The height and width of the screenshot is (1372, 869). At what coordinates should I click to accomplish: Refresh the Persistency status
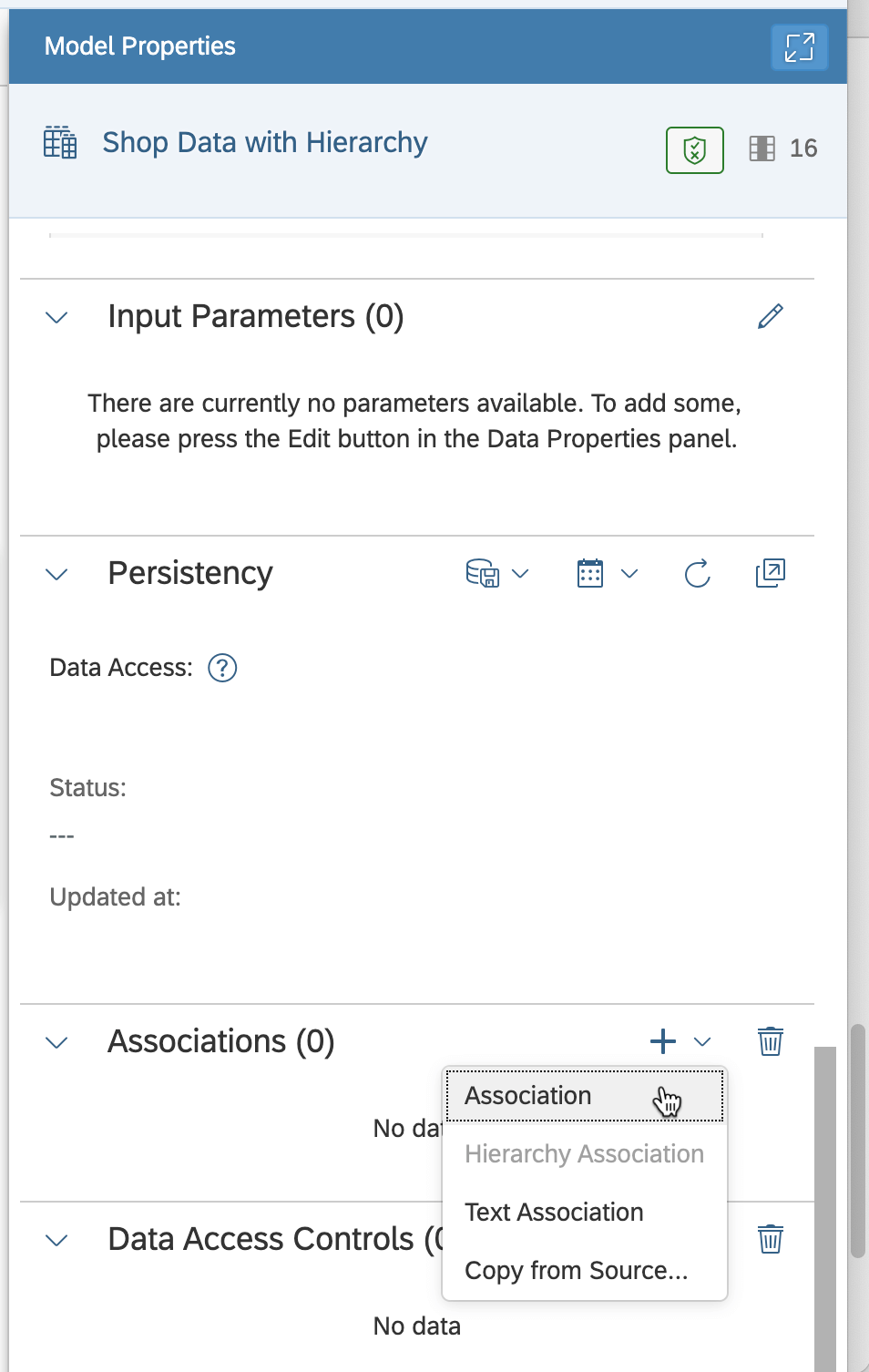[696, 573]
